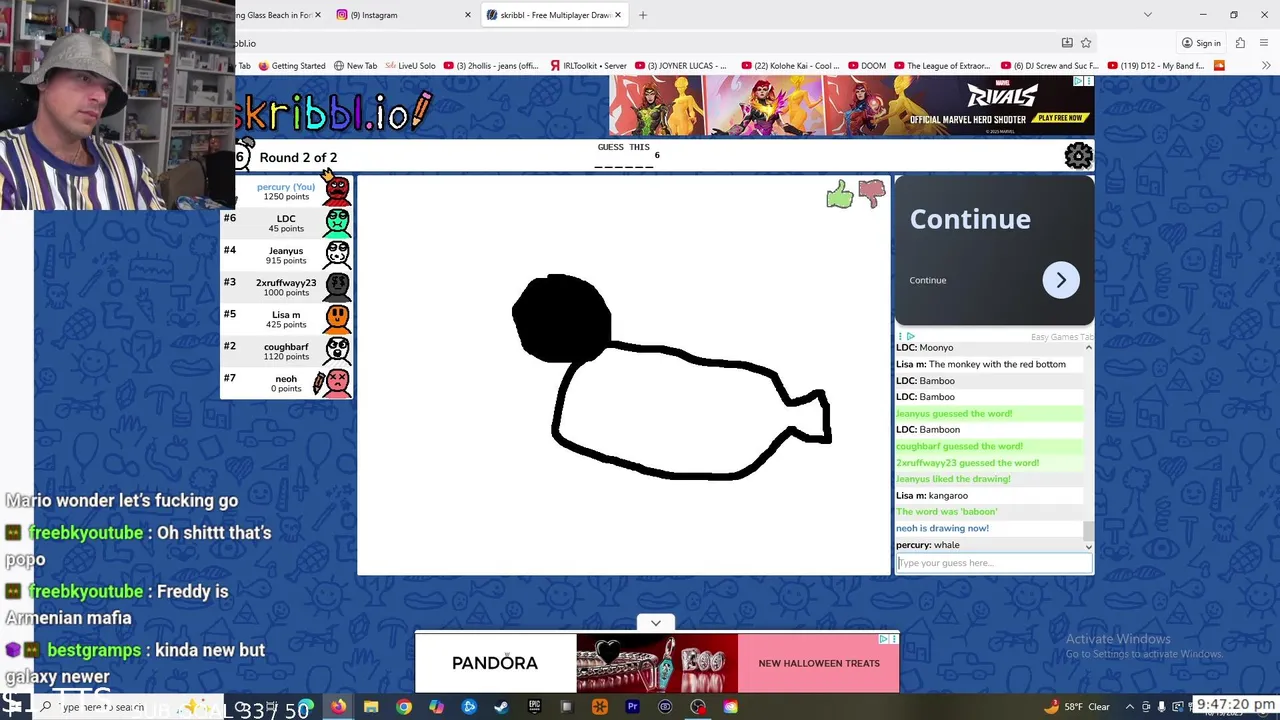1280x720 pixels.
Task: Open the JOYNER LUCAS bookmark
Action: tap(679, 66)
